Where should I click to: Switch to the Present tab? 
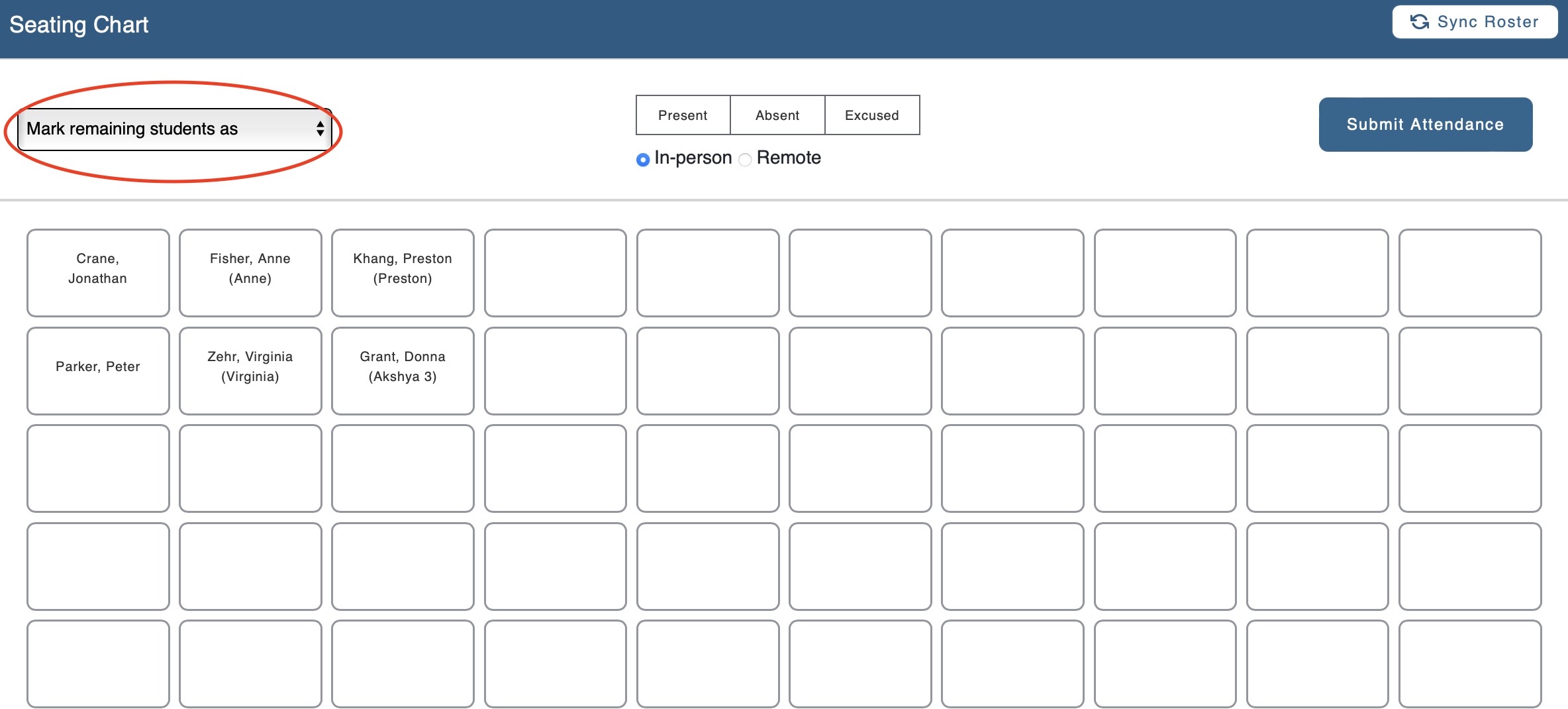(682, 115)
